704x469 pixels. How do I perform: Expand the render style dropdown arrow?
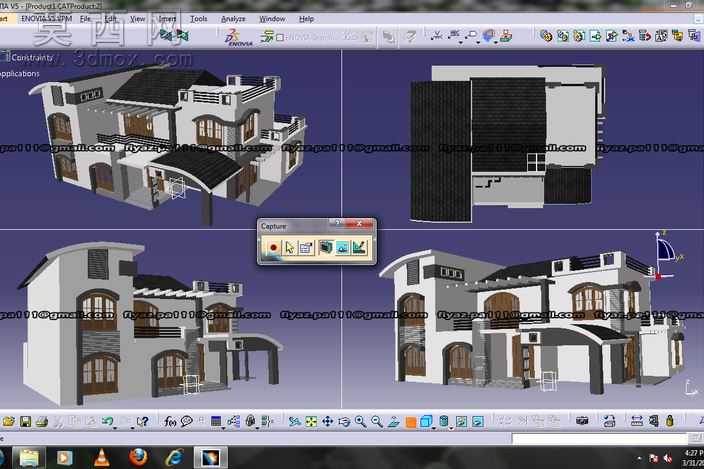[451, 427]
